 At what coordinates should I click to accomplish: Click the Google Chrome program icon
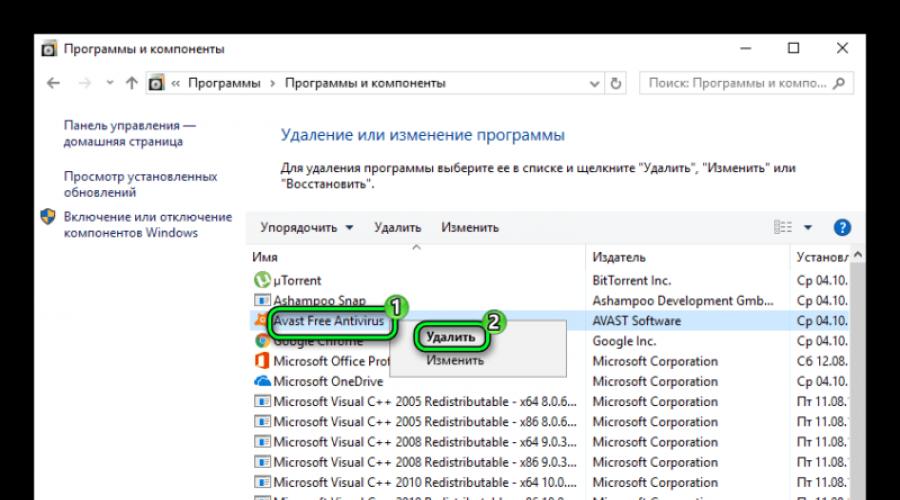(x=262, y=341)
